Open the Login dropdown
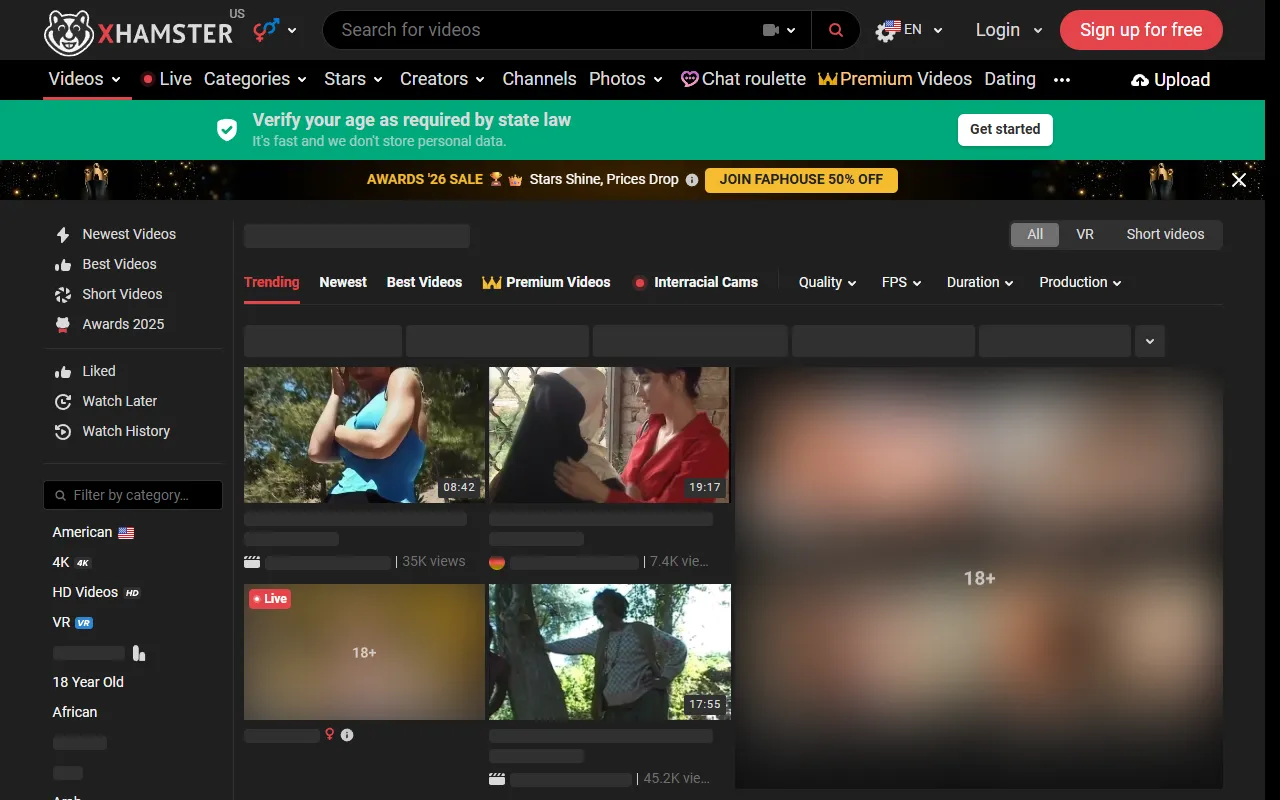Viewport: 1280px width, 800px height. (x=1009, y=30)
